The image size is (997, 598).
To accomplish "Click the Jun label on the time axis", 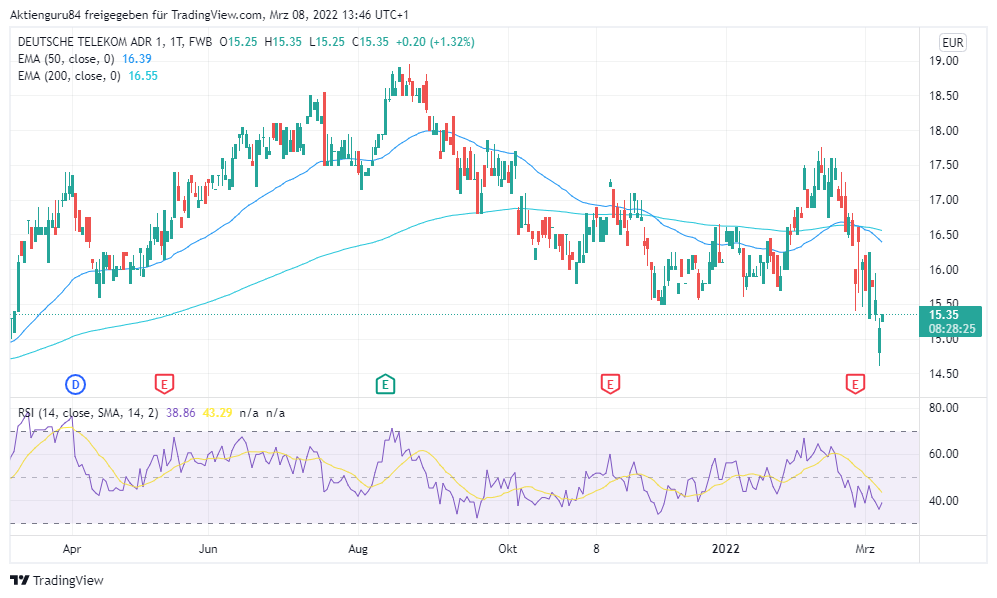I will pos(208,549).
